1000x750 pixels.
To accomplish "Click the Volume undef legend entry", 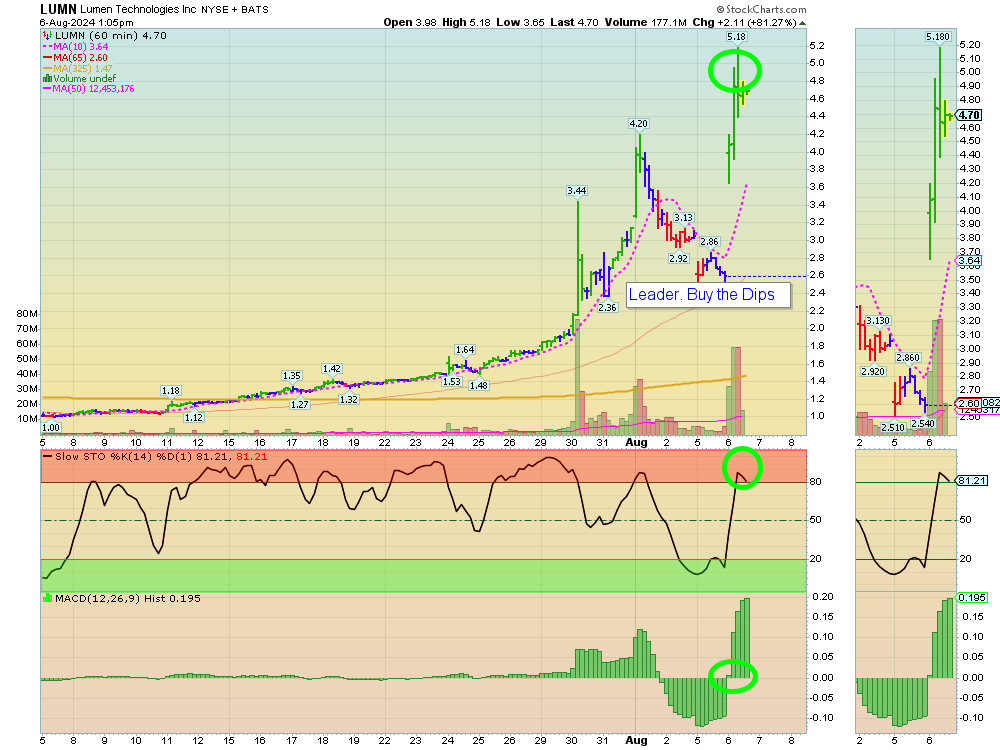I will [84, 78].
